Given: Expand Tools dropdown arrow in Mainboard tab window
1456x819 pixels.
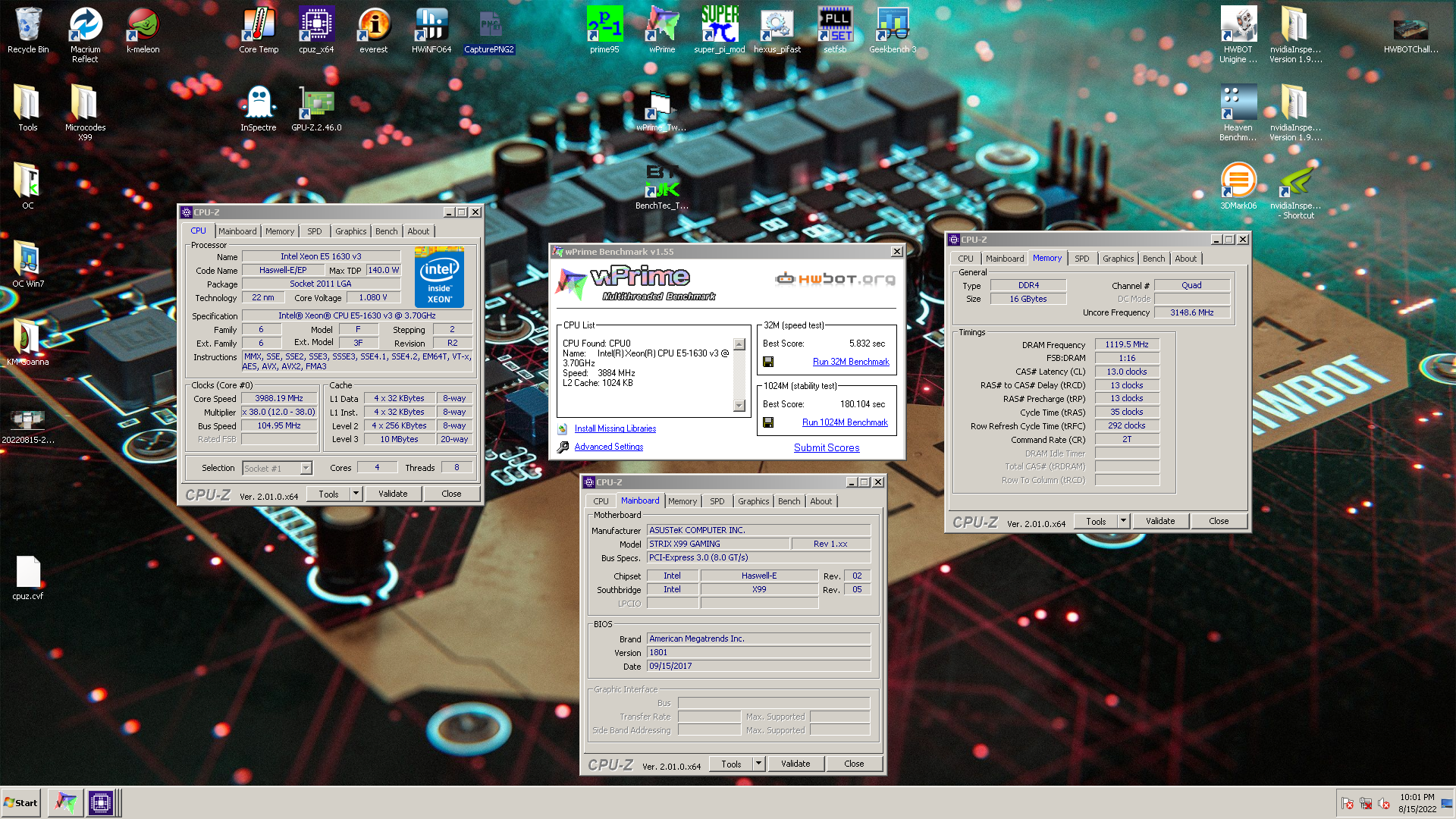Looking at the screenshot, I should click(758, 764).
